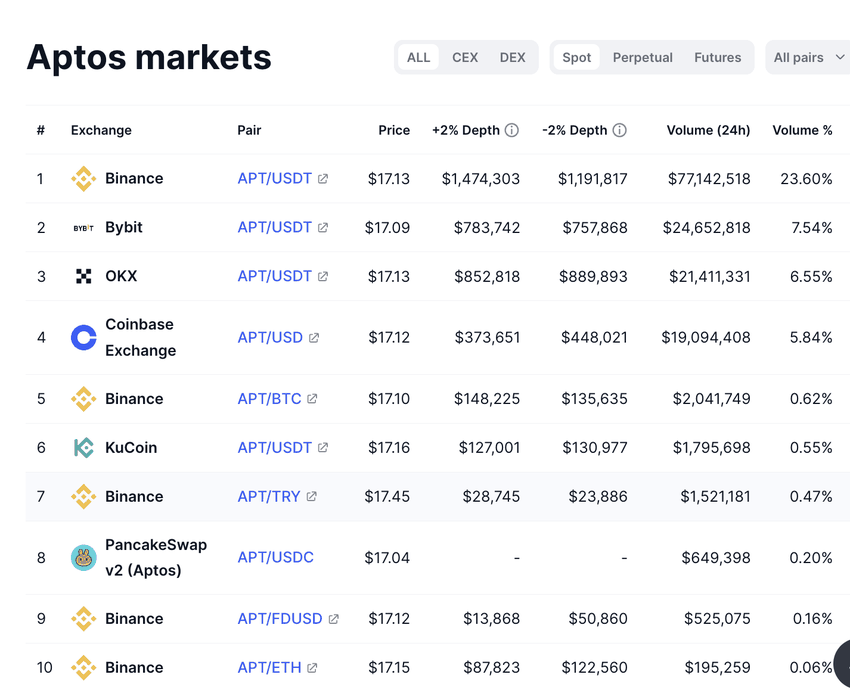Image resolution: width=850 pixels, height=690 pixels.
Task: Click the Aptos markets heading
Action: click(x=149, y=57)
